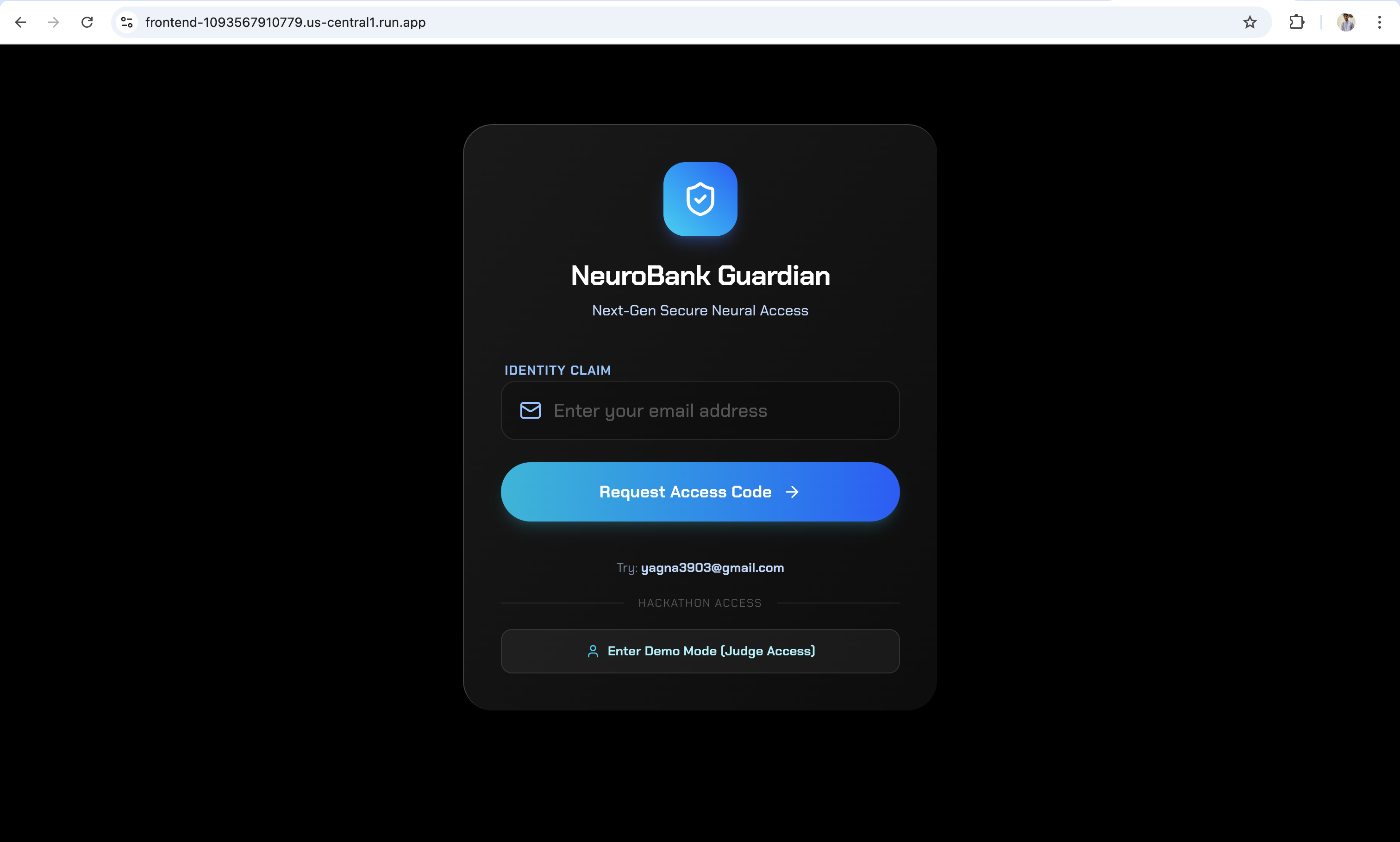The height and width of the screenshot is (842, 1400).
Task: Open the site information icon
Action: coord(127,22)
